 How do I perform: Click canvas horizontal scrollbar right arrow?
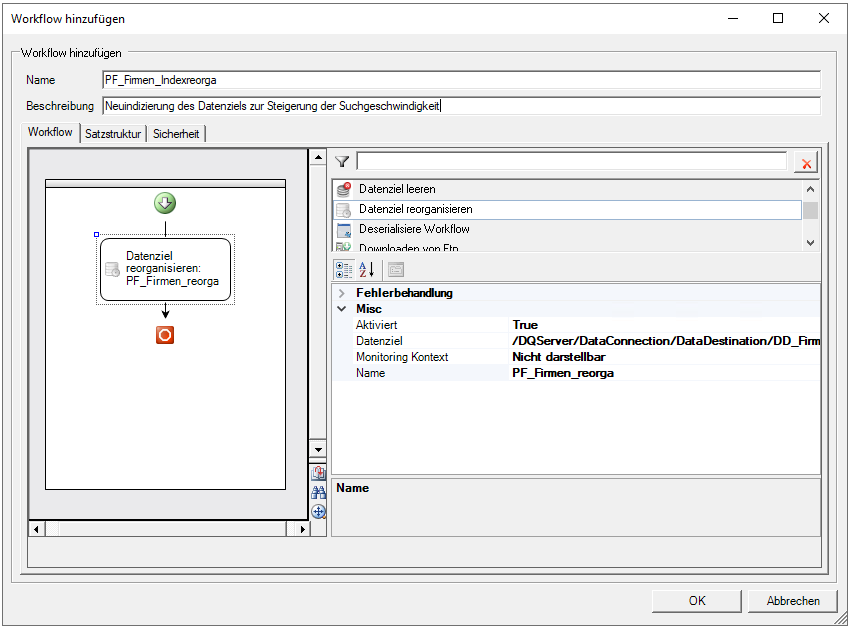coord(302,529)
